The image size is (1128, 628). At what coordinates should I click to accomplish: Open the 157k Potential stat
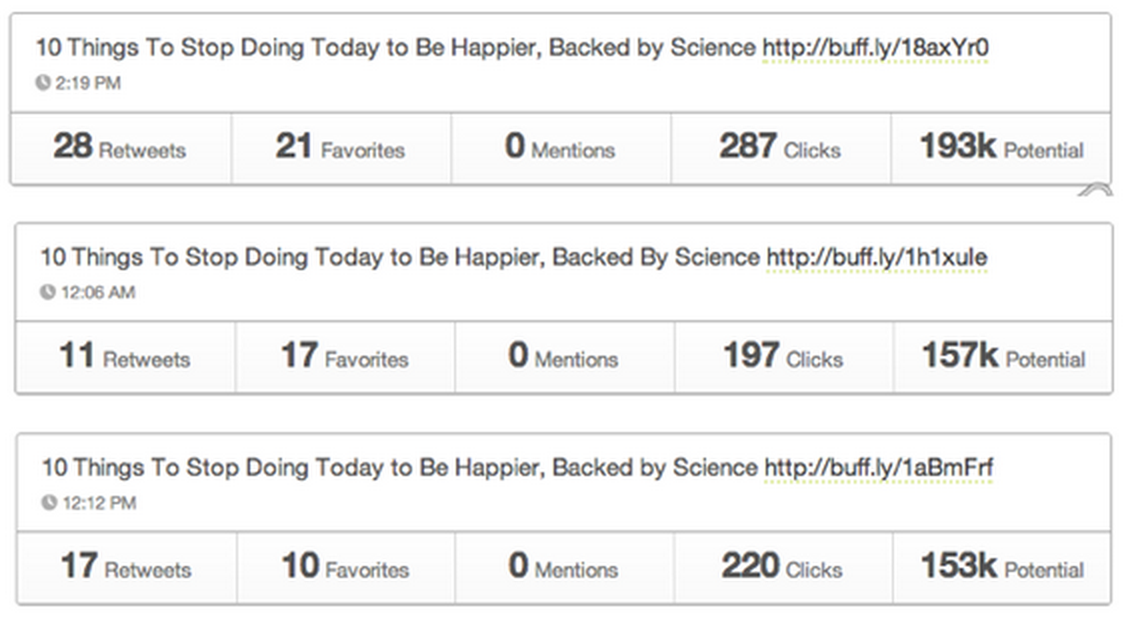pyautogui.click(x=1003, y=357)
